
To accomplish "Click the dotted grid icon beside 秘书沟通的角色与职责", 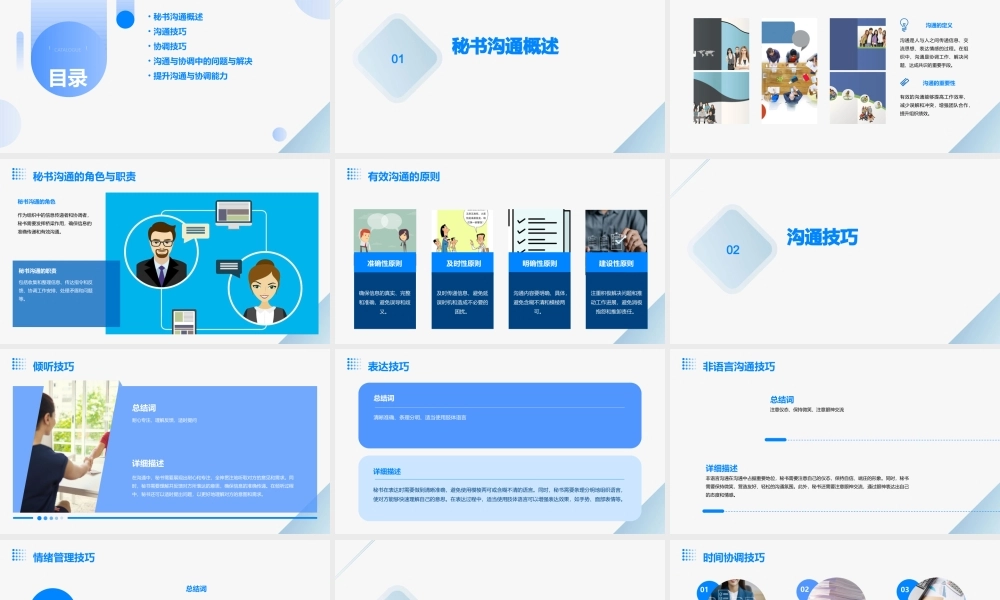I will [x=18, y=174].
